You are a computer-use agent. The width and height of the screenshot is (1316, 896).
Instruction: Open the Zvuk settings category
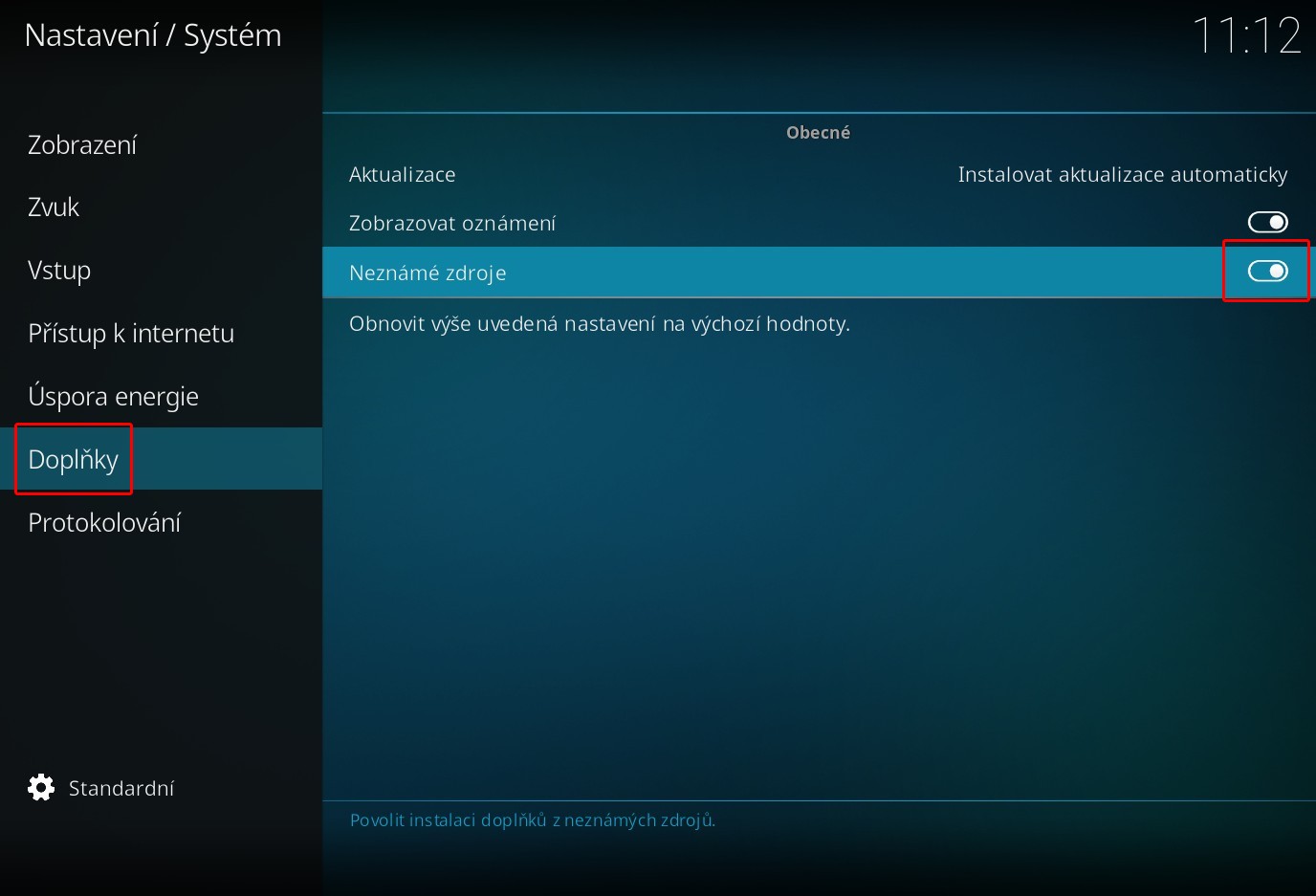tap(54, 207)
